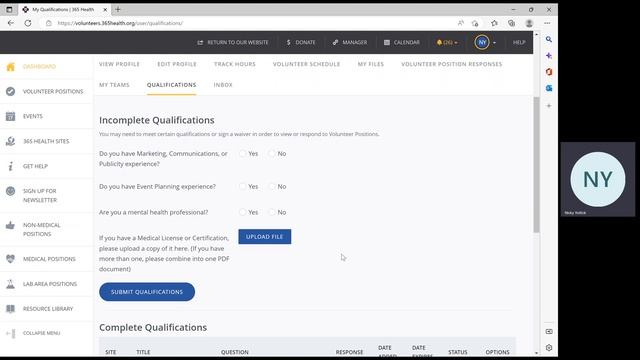Select No for Marketing, Communications experience
Screen dimensions: 640x360
pos(272,153)
